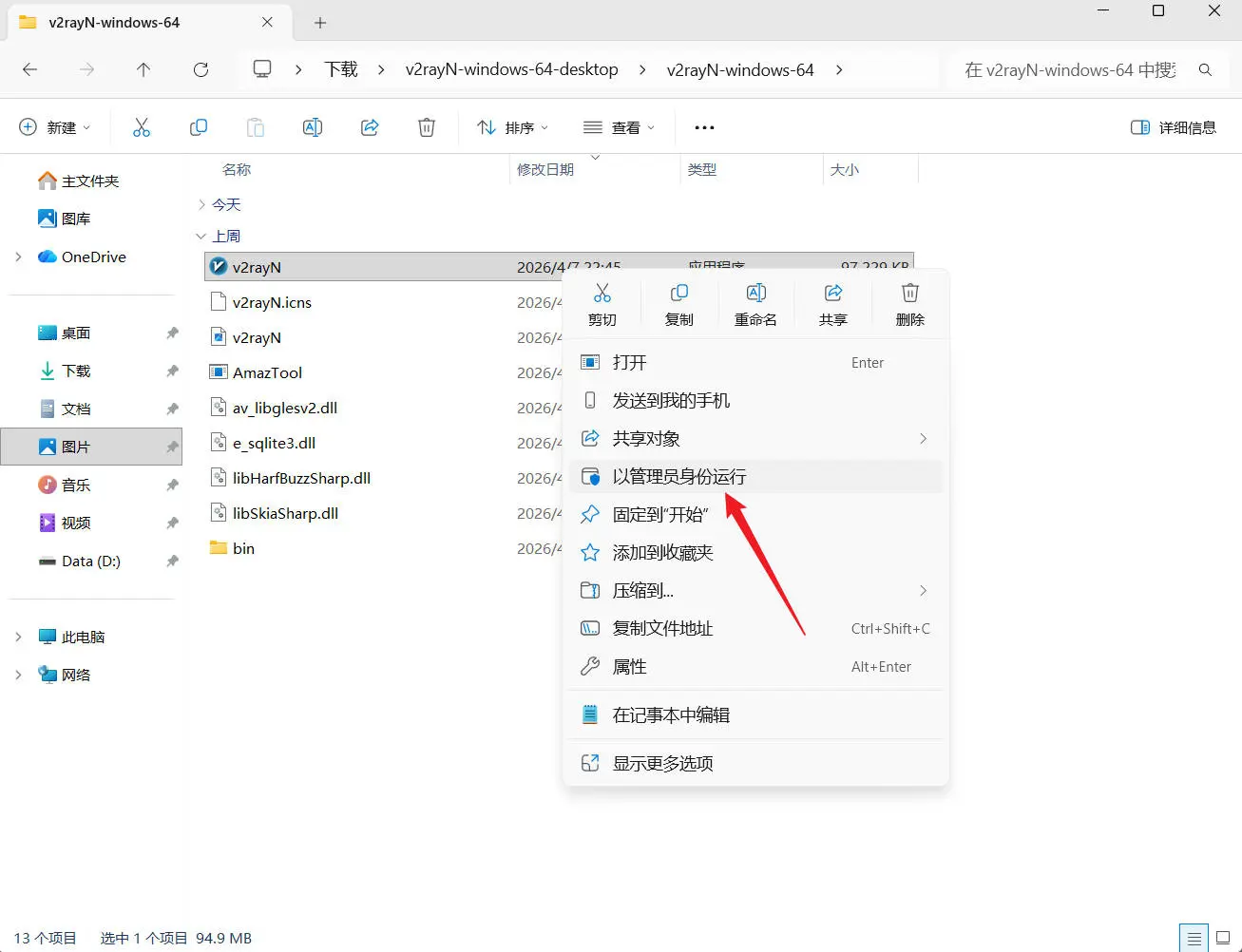Expand the 此电脑 tree node
Screen dimensions: 1242x952
(x=18, y=637)
